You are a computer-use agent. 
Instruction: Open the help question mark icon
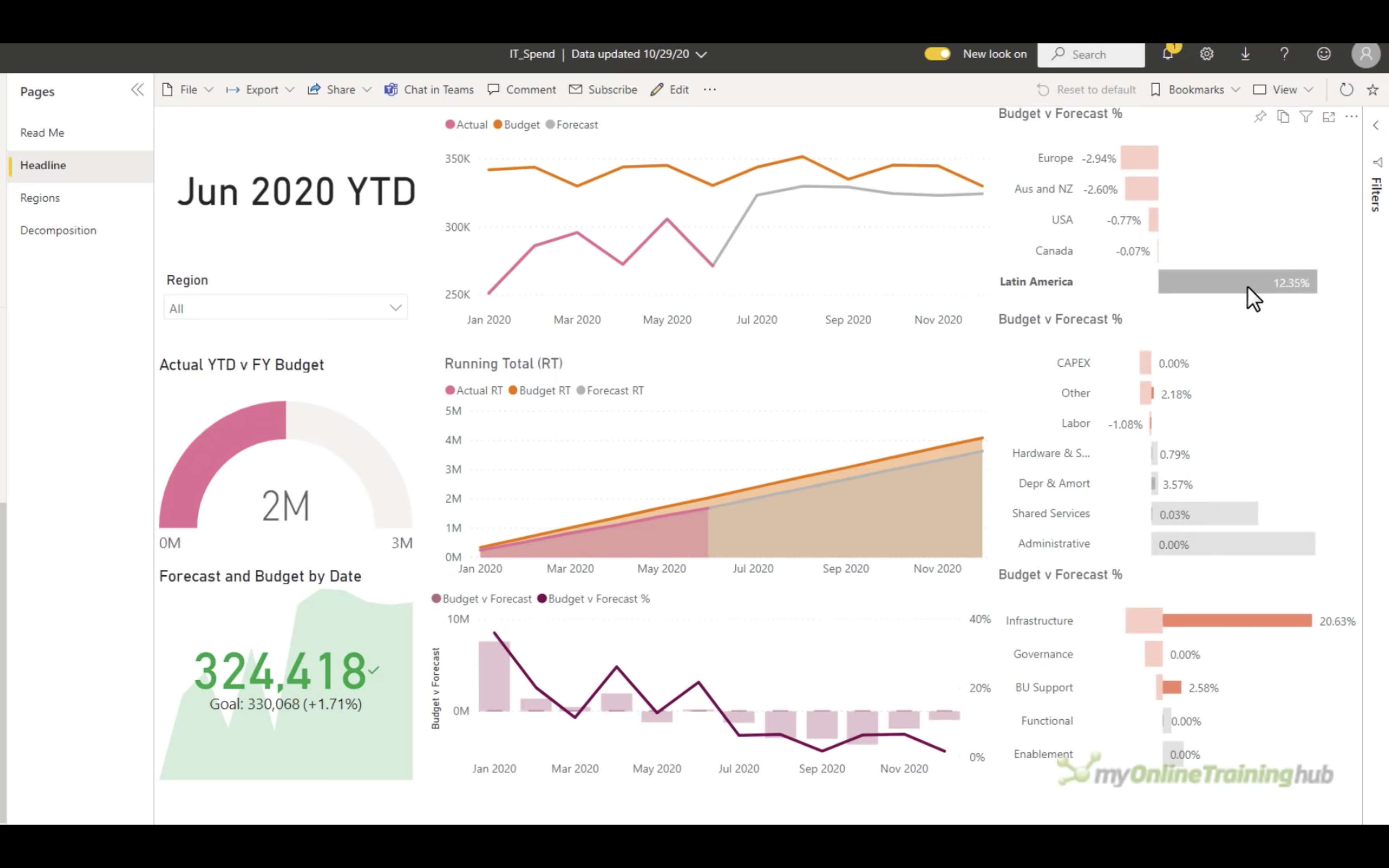1284,54
